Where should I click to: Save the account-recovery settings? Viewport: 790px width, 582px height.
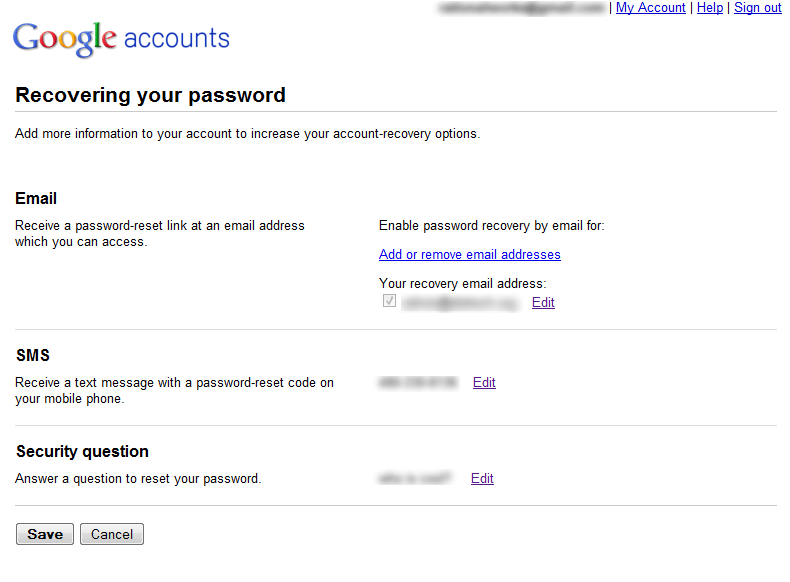pos(45,534)
